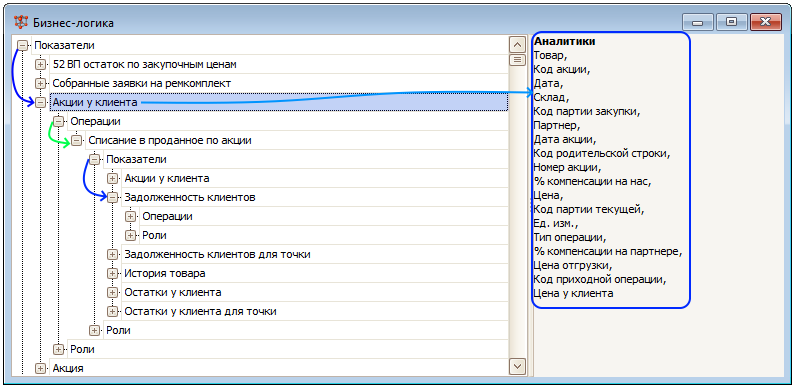Expand 52 ВП остаток по закупочным ценам
The height and width of the screenshot is (387, 793).
[x=40, y=64]
